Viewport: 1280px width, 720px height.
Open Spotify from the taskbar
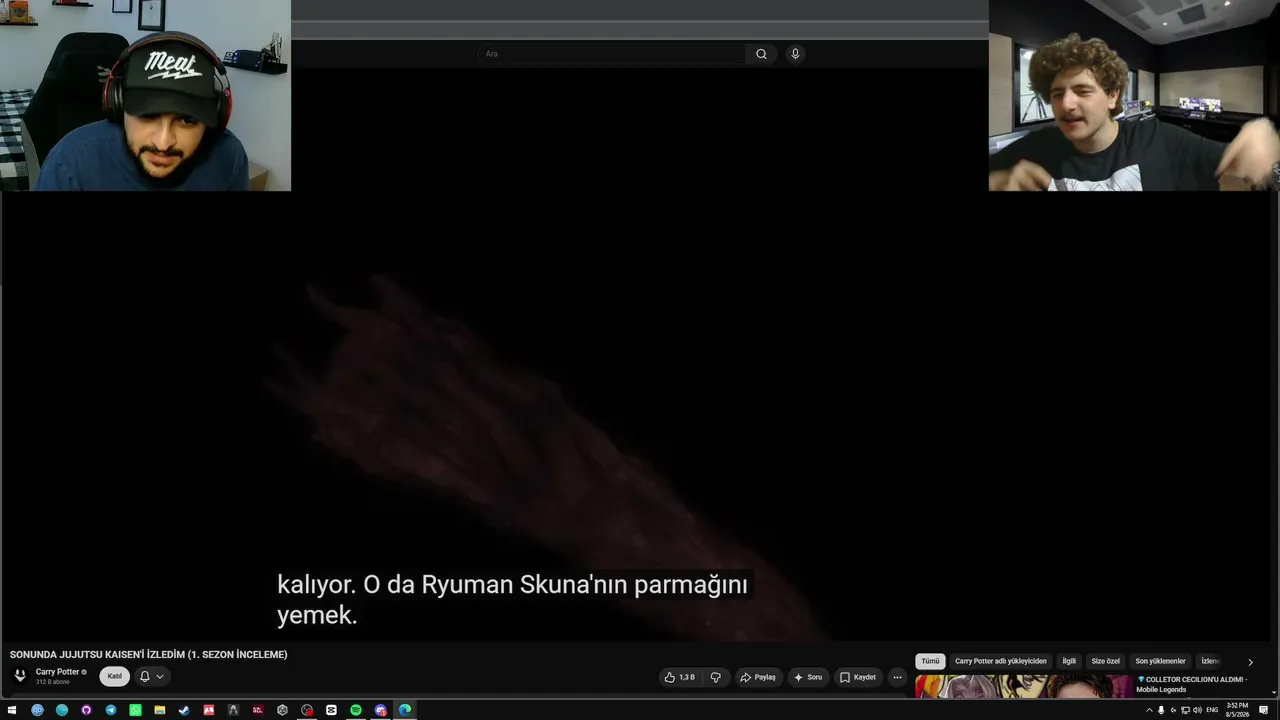[x=356, y=710]
